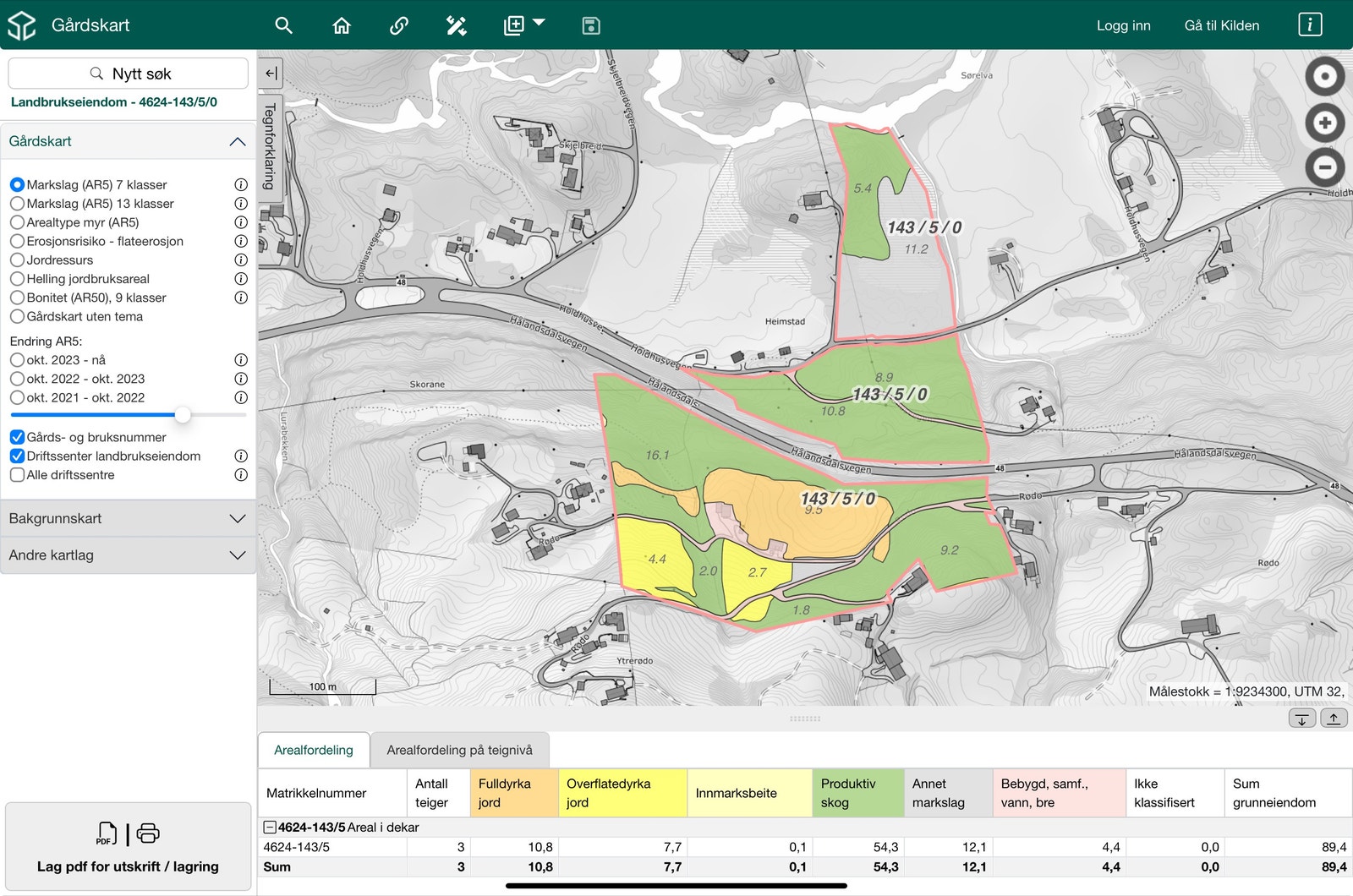Enable Alle driftssentre checkbox

[x=17, y=475]
